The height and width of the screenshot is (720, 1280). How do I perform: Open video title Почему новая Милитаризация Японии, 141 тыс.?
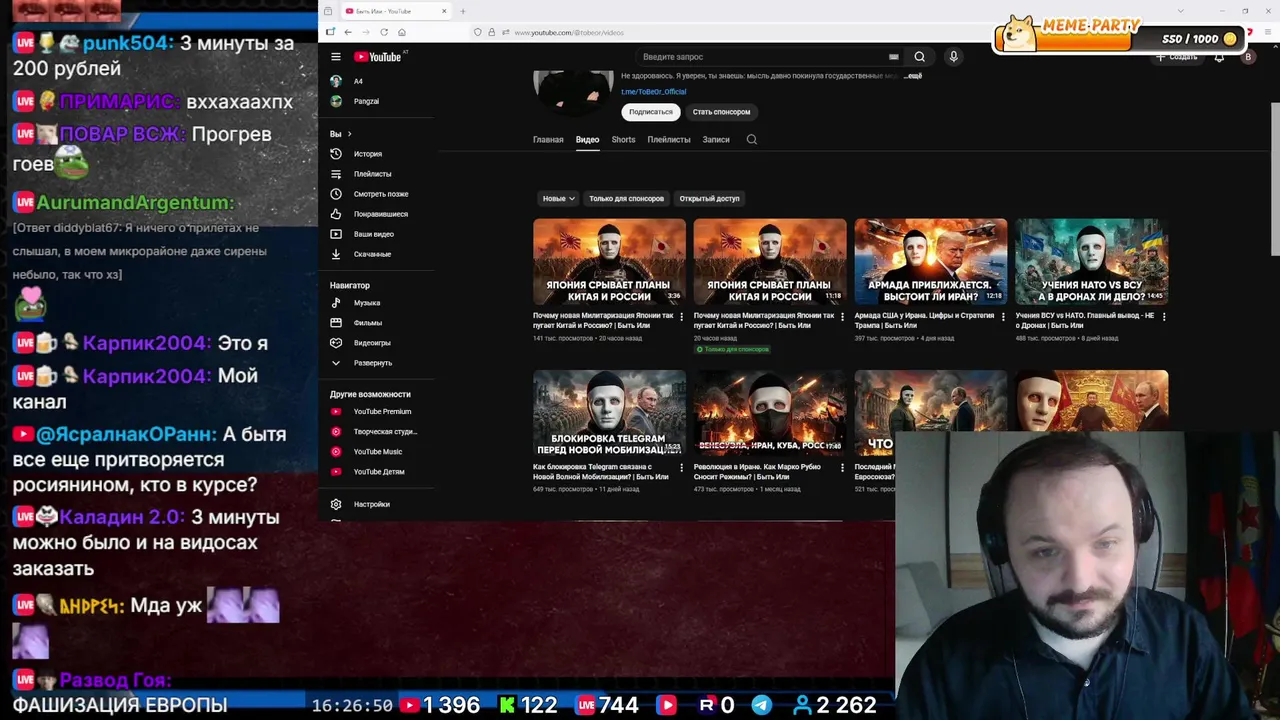(x=603, y=320)
